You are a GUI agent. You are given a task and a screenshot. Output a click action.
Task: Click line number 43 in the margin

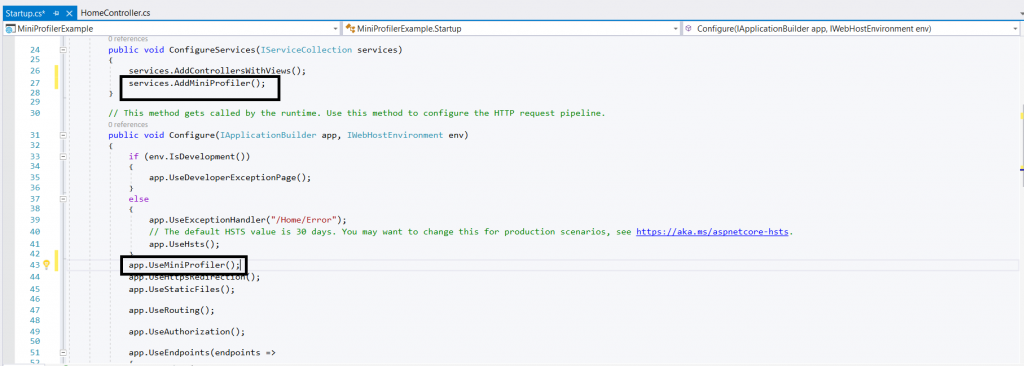pos(35,265)
